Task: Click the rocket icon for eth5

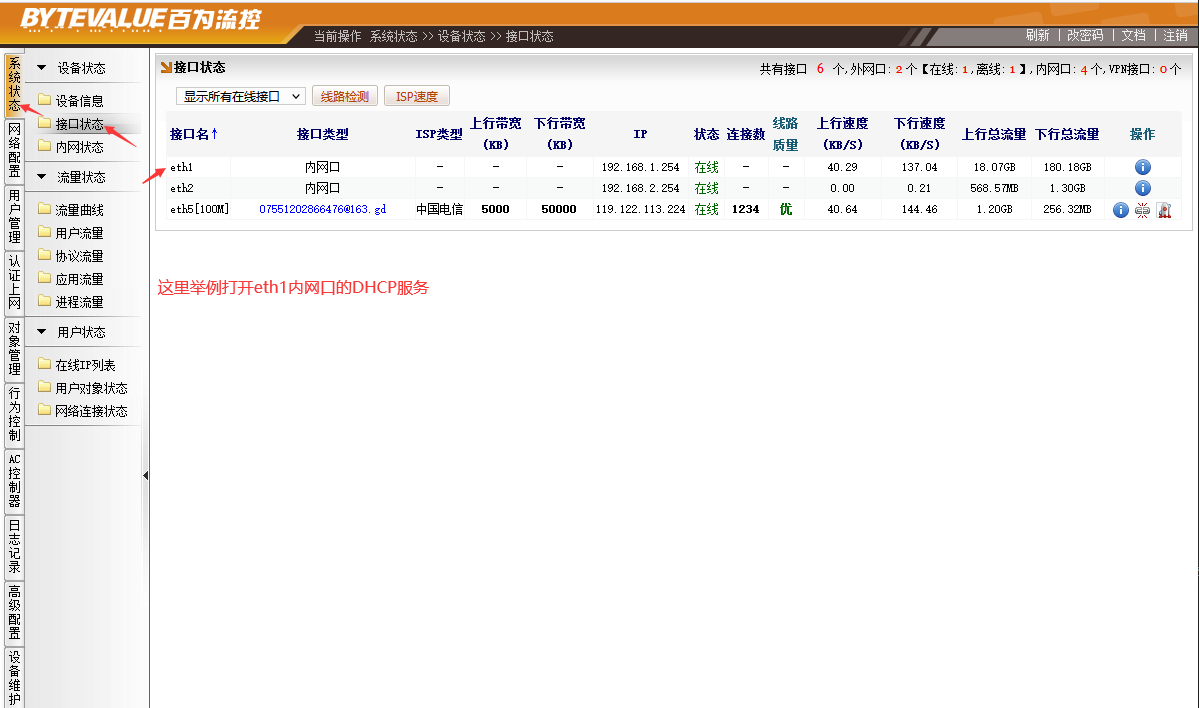Action: pyautogui.click(x=1164, y=210)
